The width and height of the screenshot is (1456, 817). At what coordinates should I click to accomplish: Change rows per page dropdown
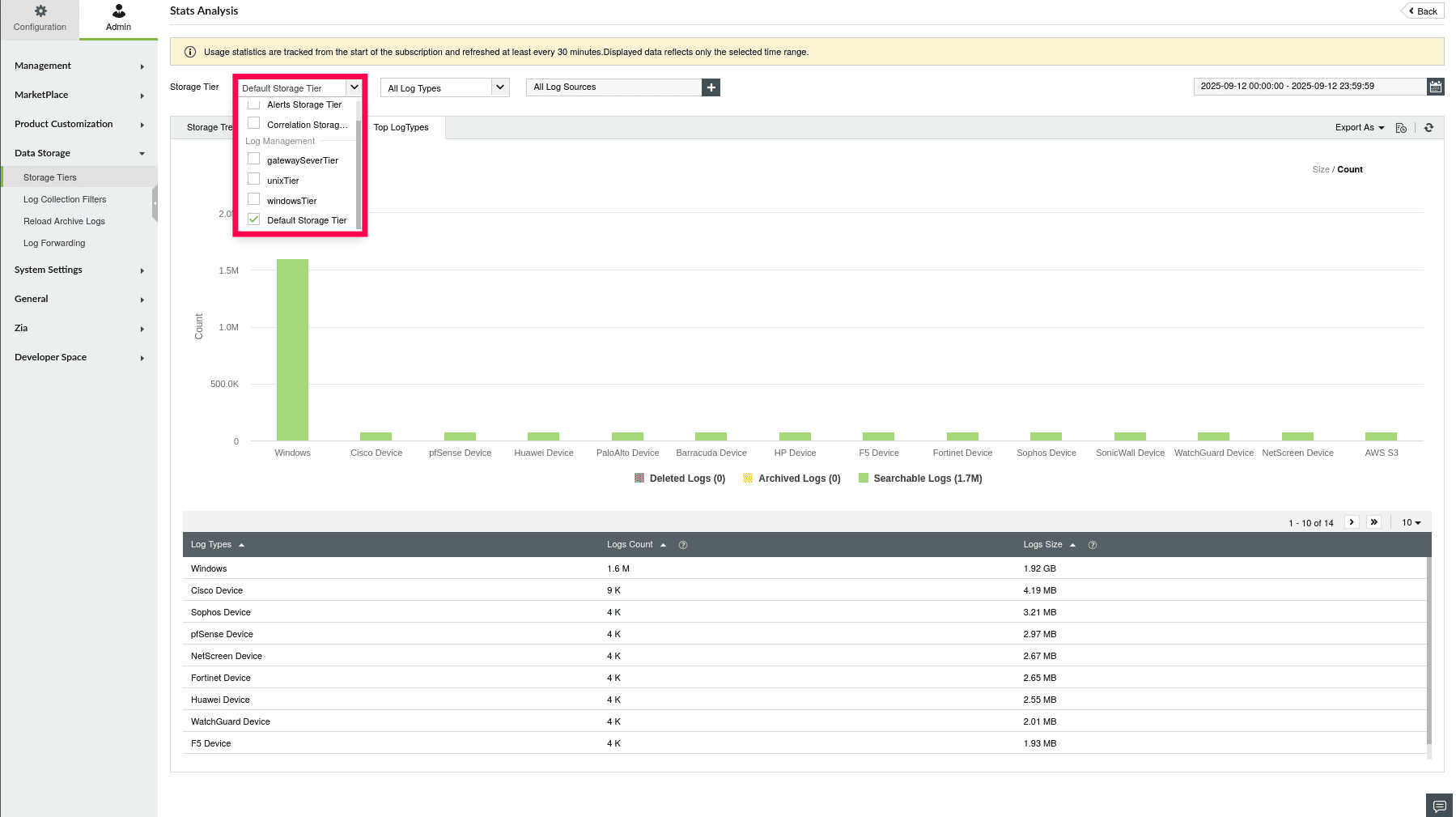tap(1411, 523)
